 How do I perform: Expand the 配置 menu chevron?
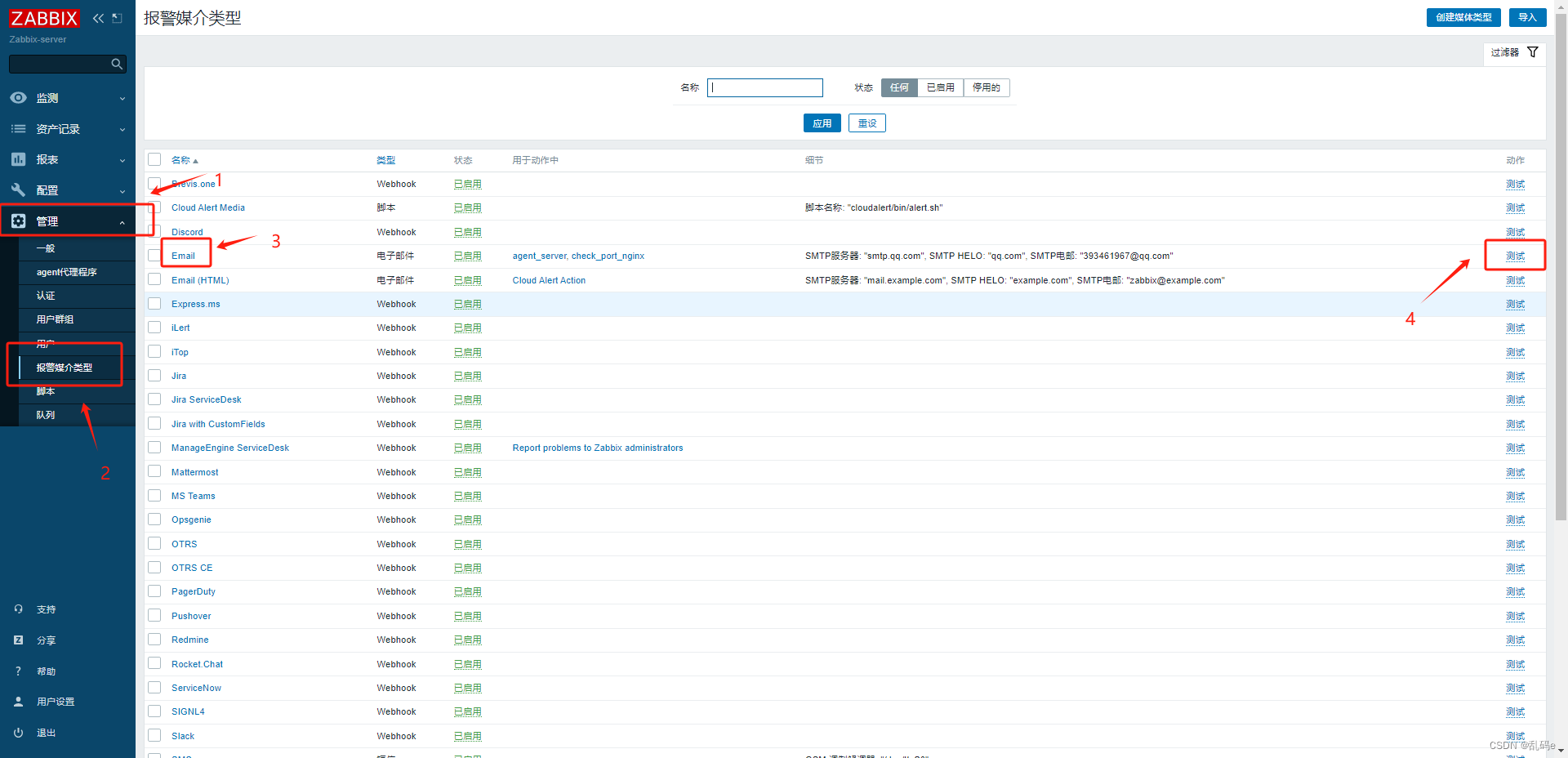point(122,191)
